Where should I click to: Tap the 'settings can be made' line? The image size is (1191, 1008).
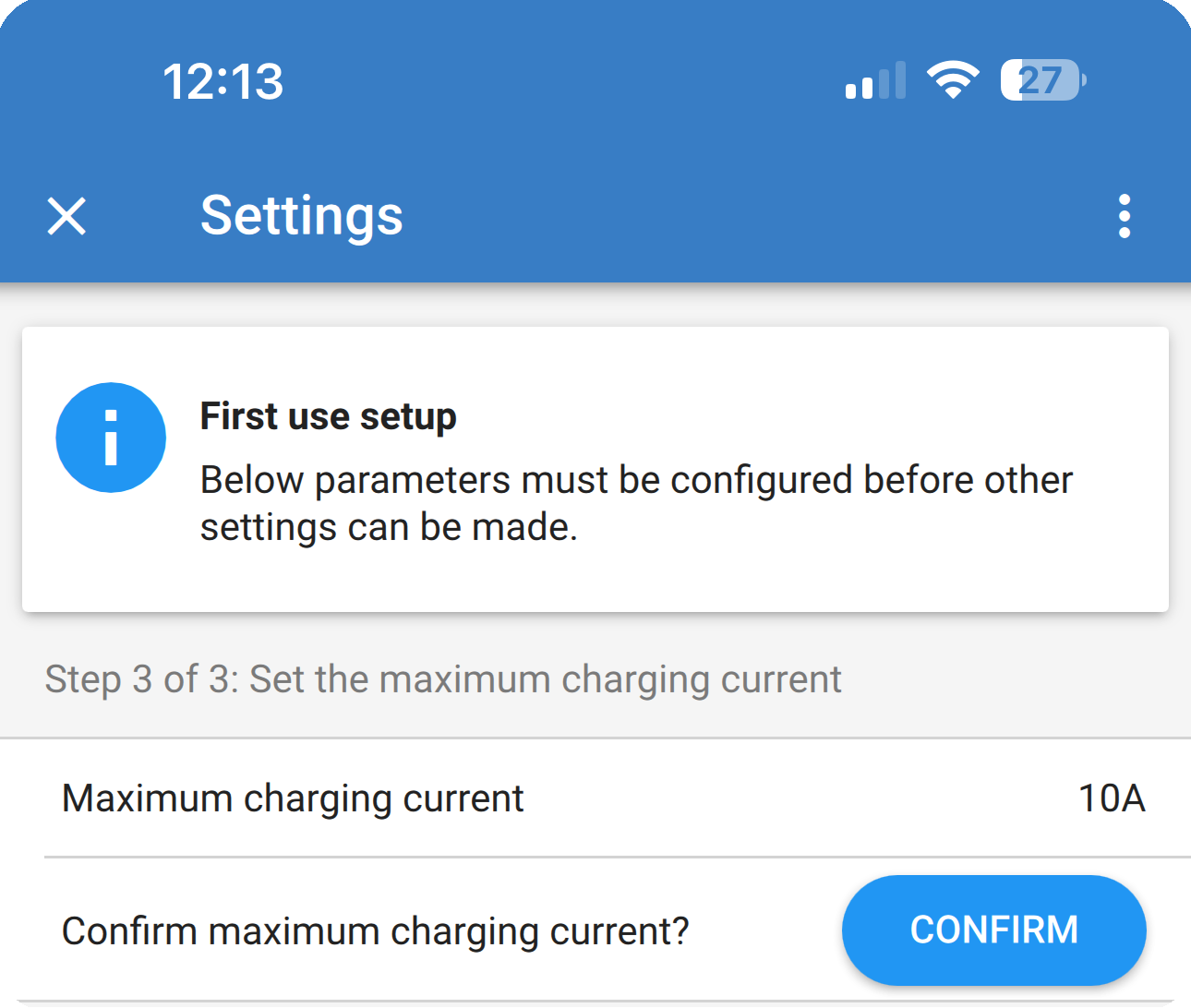click(x=389, y=528)
